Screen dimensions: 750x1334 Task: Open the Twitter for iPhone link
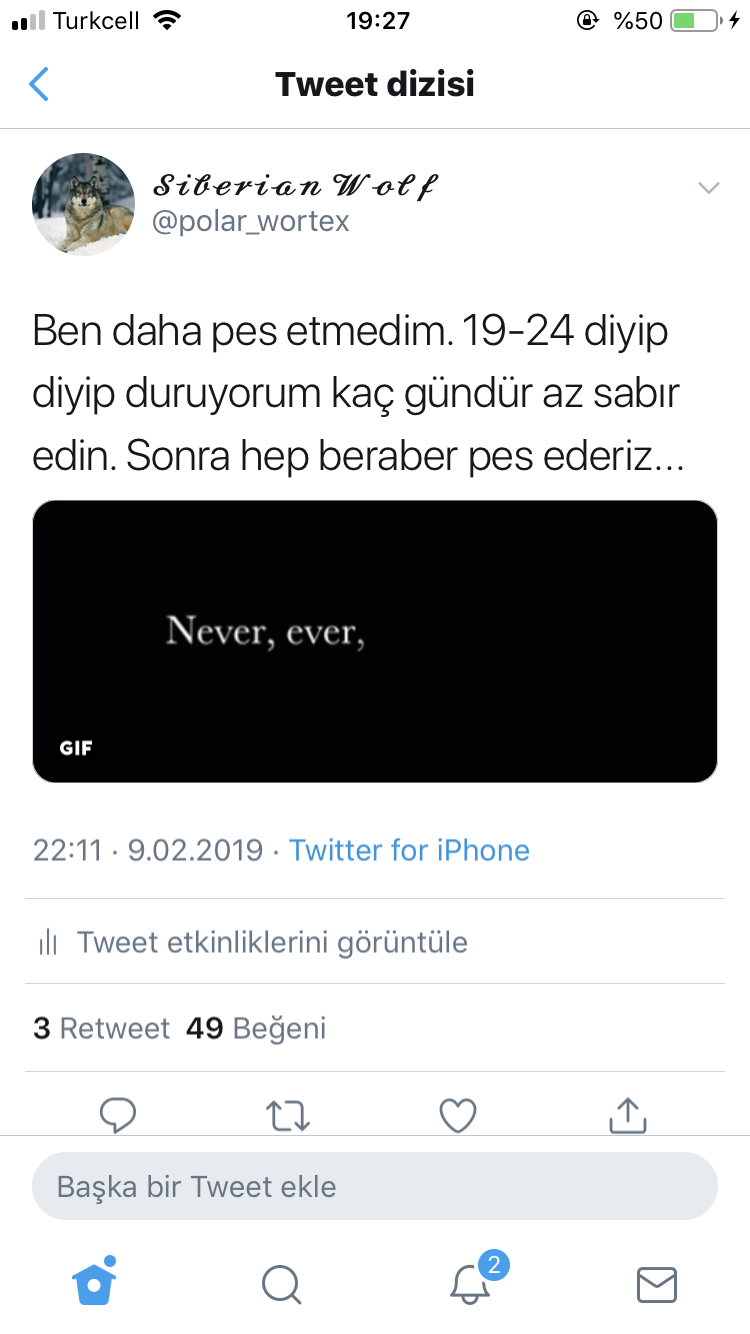409,850
